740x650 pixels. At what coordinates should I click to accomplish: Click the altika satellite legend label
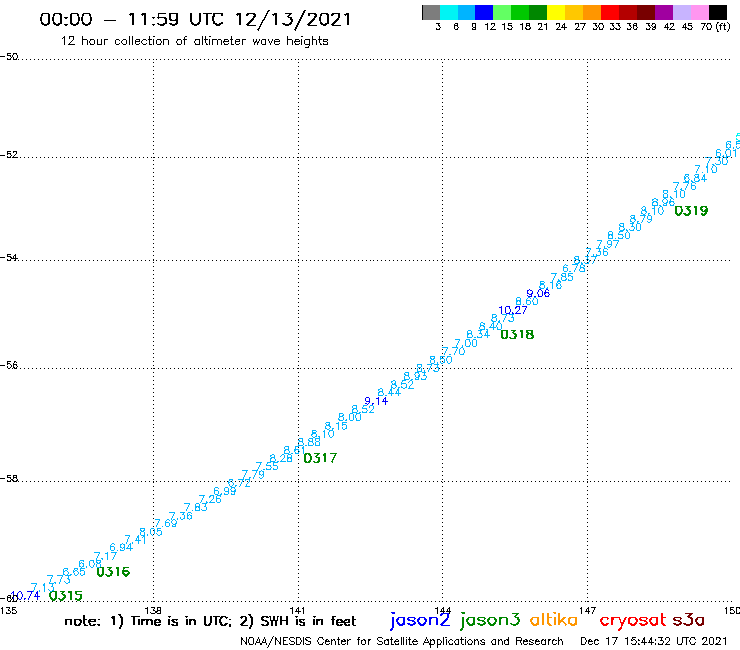(x=553, y=619)
